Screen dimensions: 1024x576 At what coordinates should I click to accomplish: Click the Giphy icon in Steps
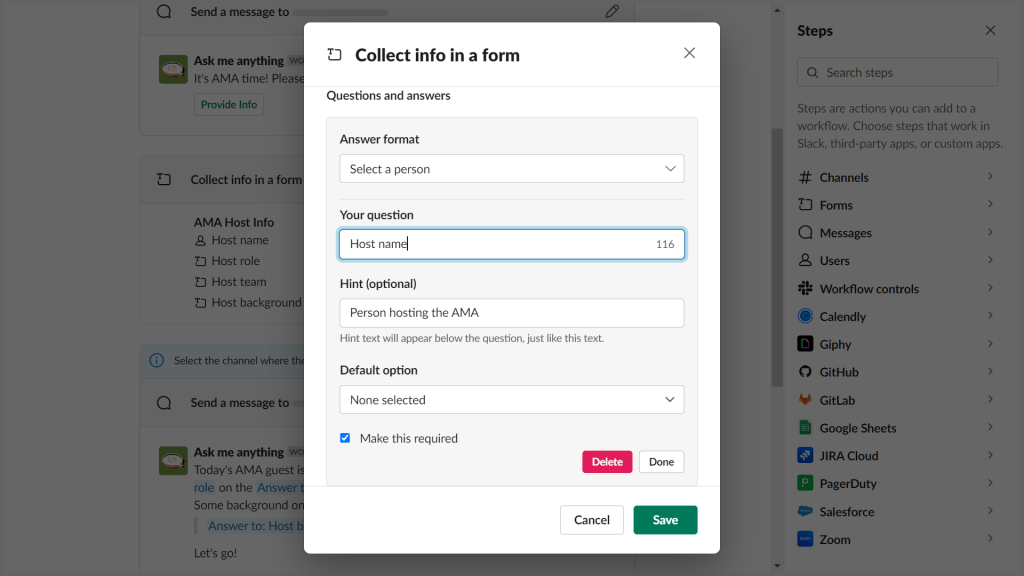(805, 344)
